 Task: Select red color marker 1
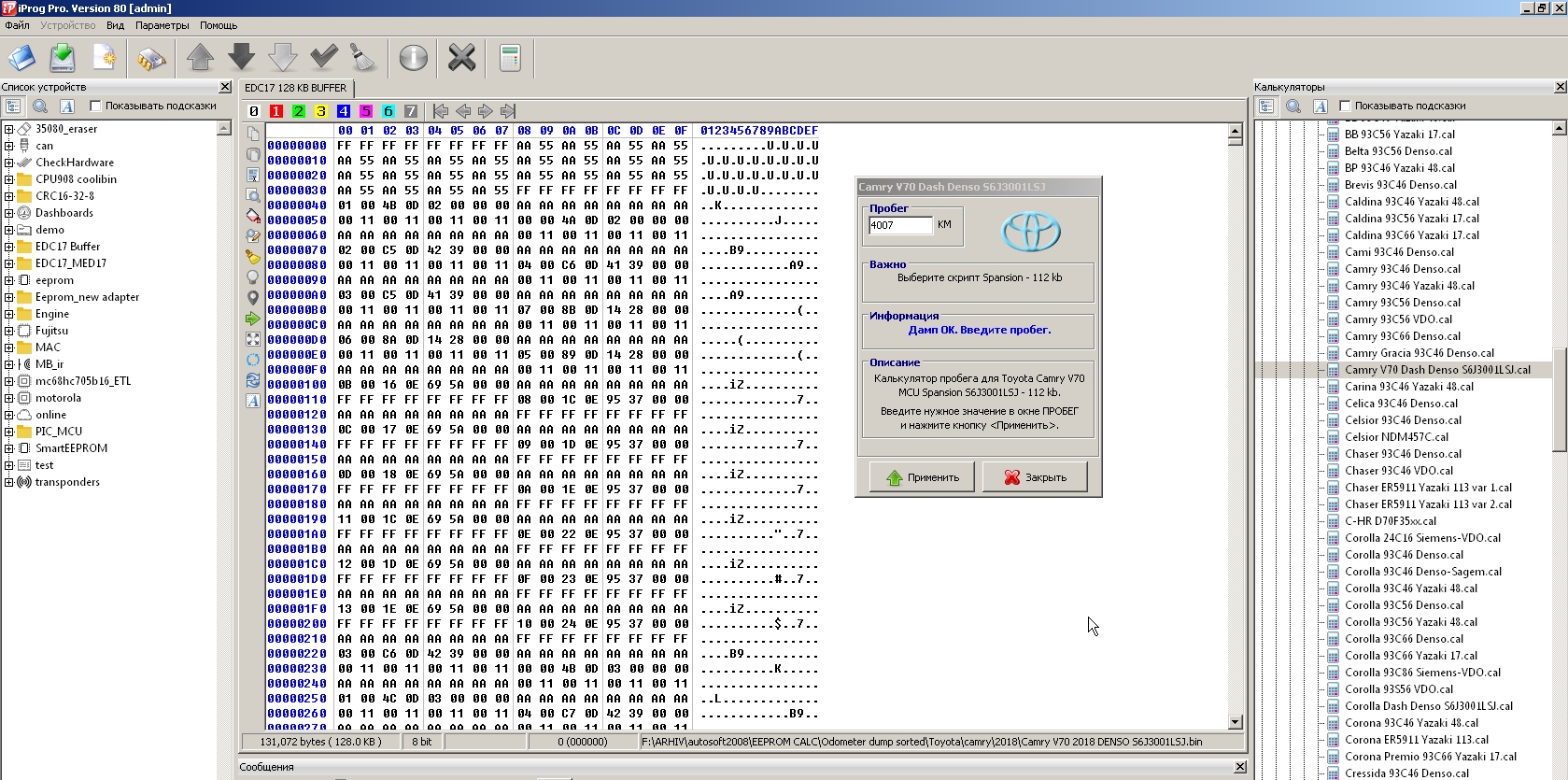tap(275, 111)
